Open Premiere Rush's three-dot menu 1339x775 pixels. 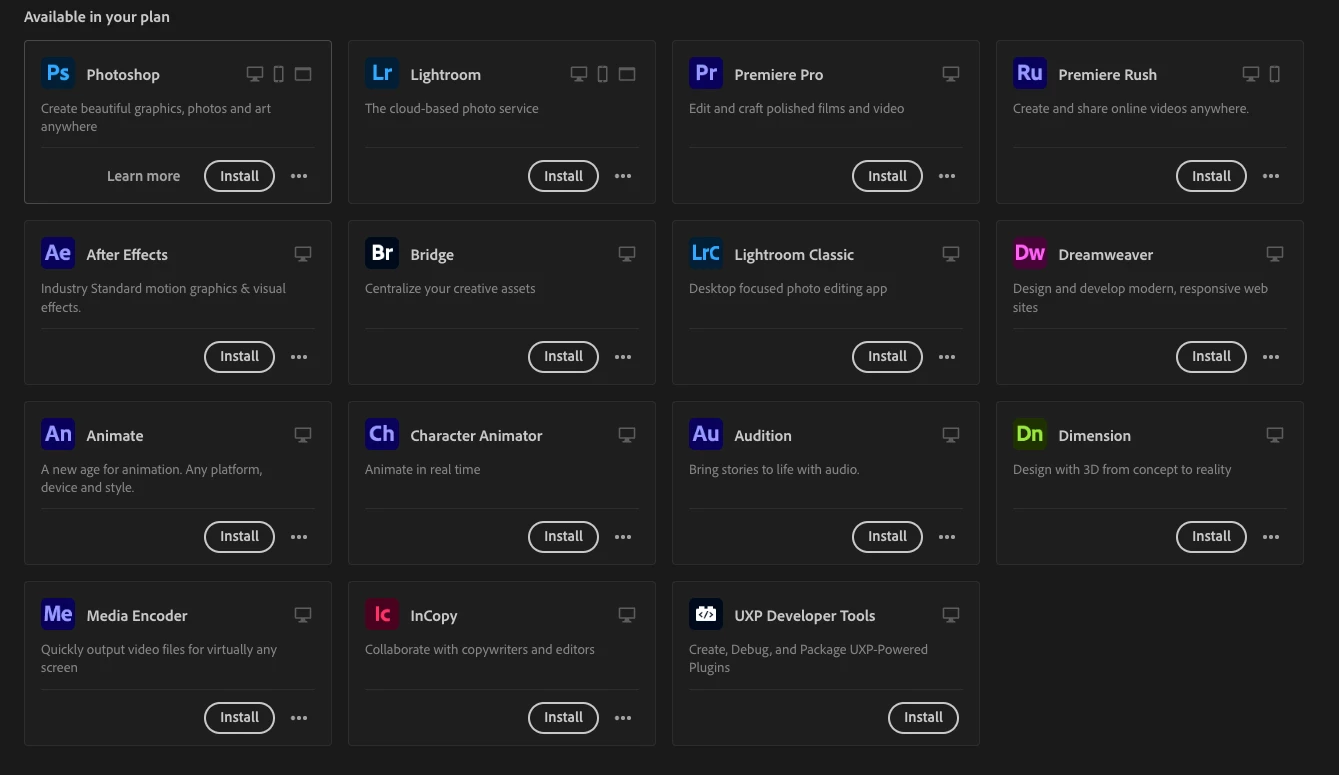click(x=1271, y=176)
